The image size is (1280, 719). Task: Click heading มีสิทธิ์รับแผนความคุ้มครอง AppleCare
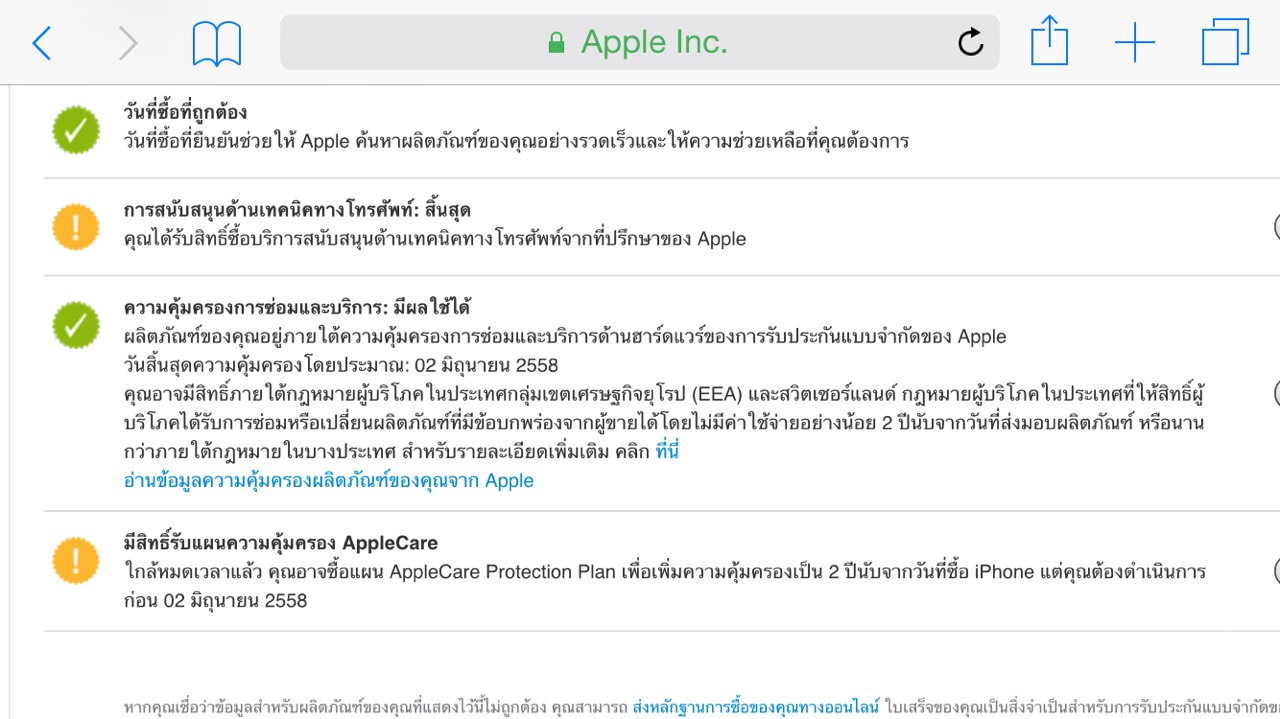[281, 544]
